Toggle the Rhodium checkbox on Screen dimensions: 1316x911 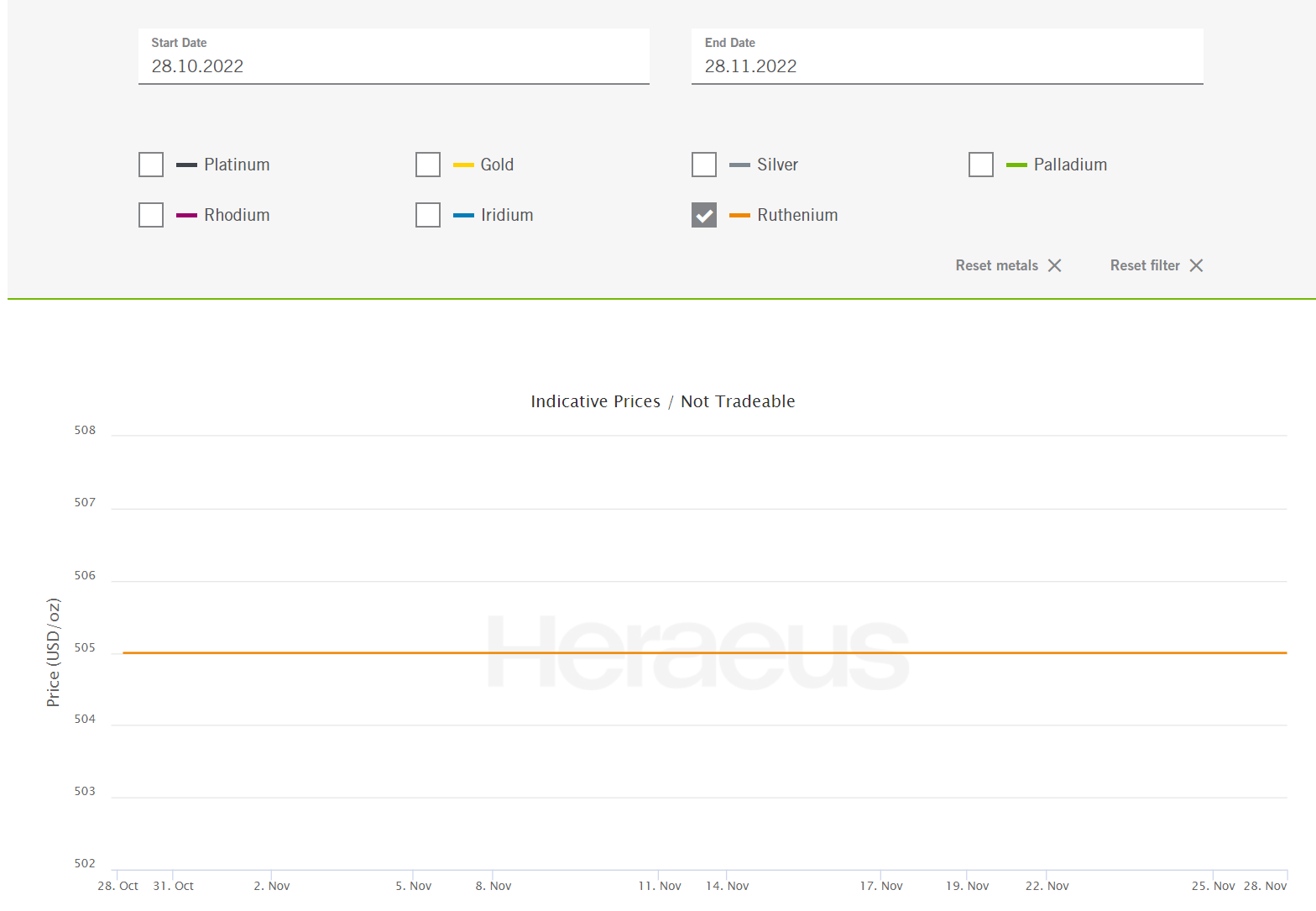[151, 215]
